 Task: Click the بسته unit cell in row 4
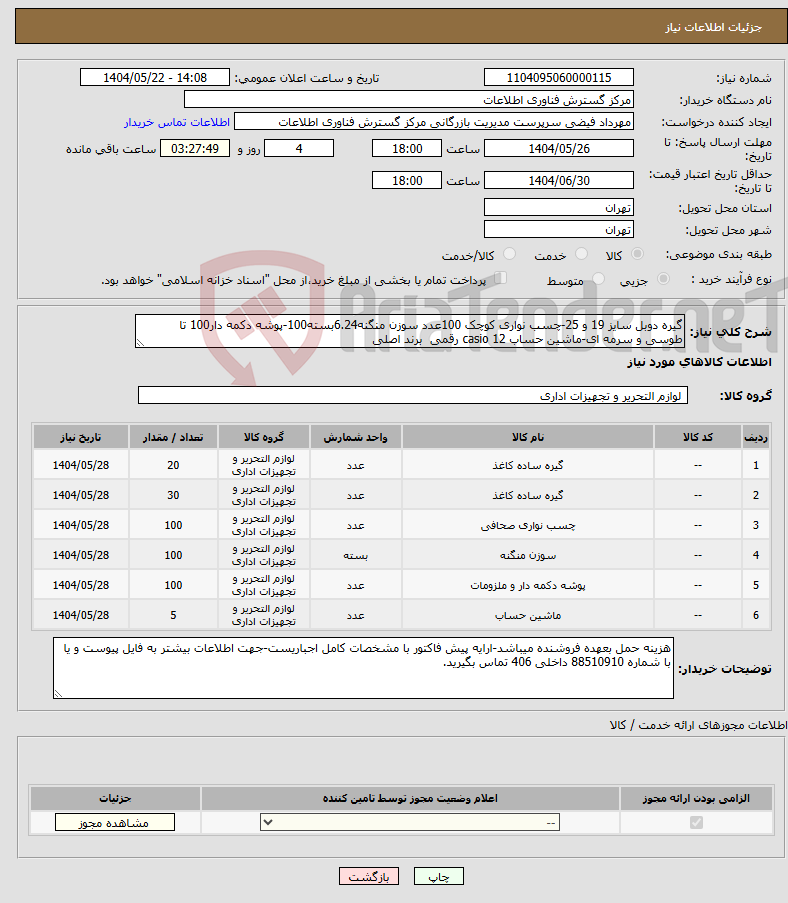(x=355, y=555)
